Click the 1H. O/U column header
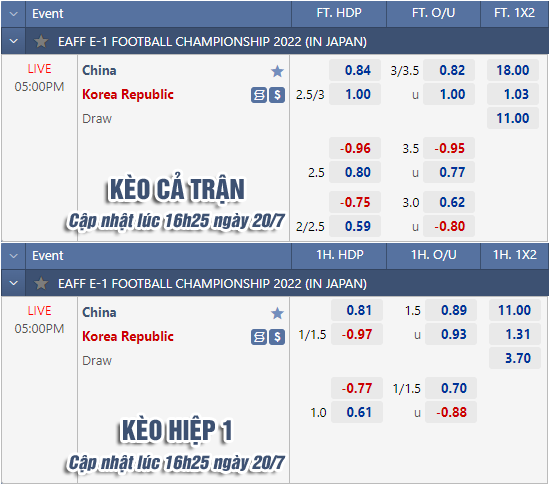Image resolution: width=550 pixels, height=485 pixels. [434, 255]
